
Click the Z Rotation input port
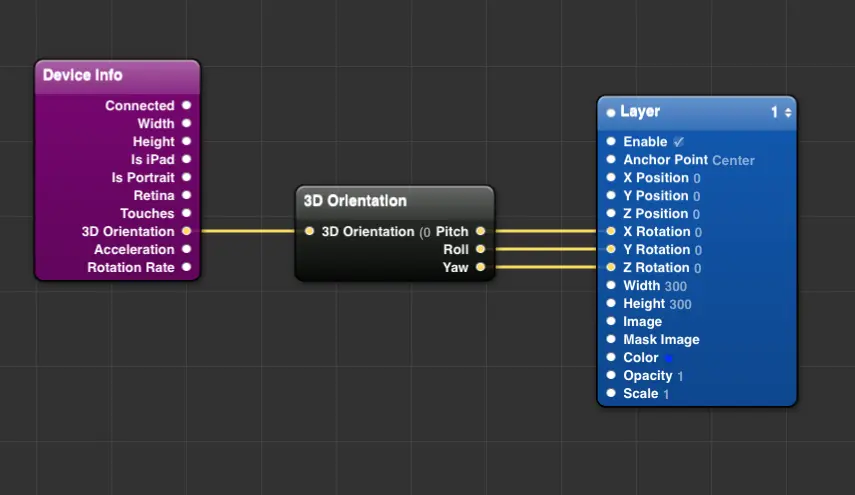point(611,267)
